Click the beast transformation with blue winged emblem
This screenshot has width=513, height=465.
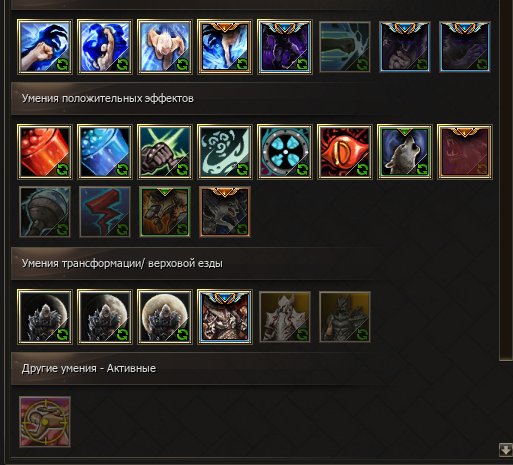225,317
